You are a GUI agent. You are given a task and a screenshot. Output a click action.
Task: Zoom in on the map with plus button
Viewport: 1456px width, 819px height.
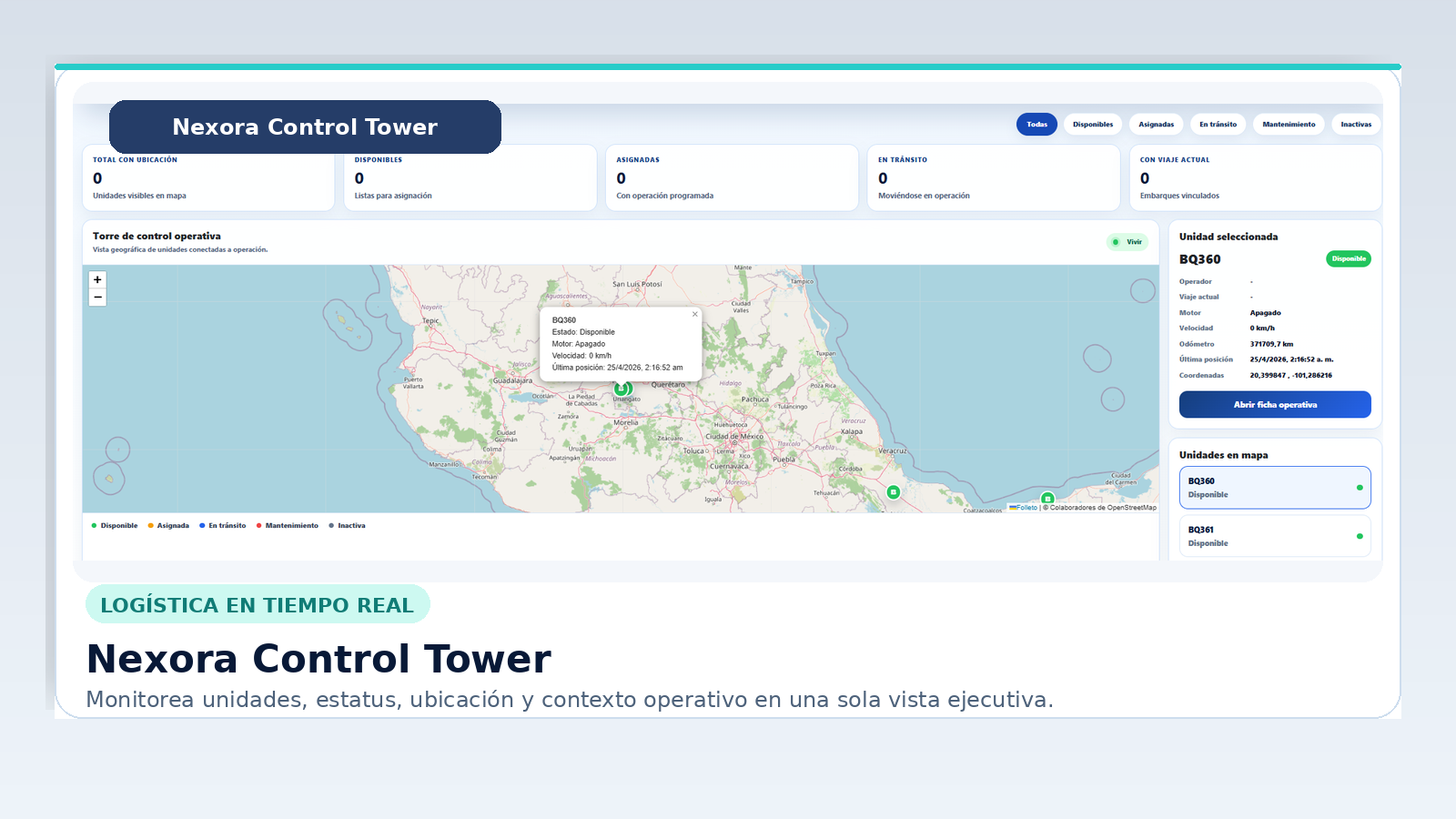tap(97, 279)
